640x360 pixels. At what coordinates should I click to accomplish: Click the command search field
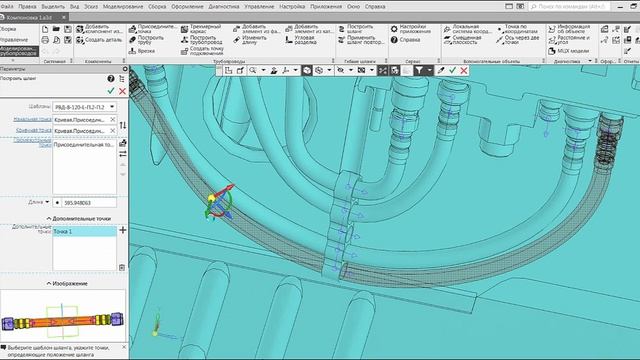tap(570, 7)
